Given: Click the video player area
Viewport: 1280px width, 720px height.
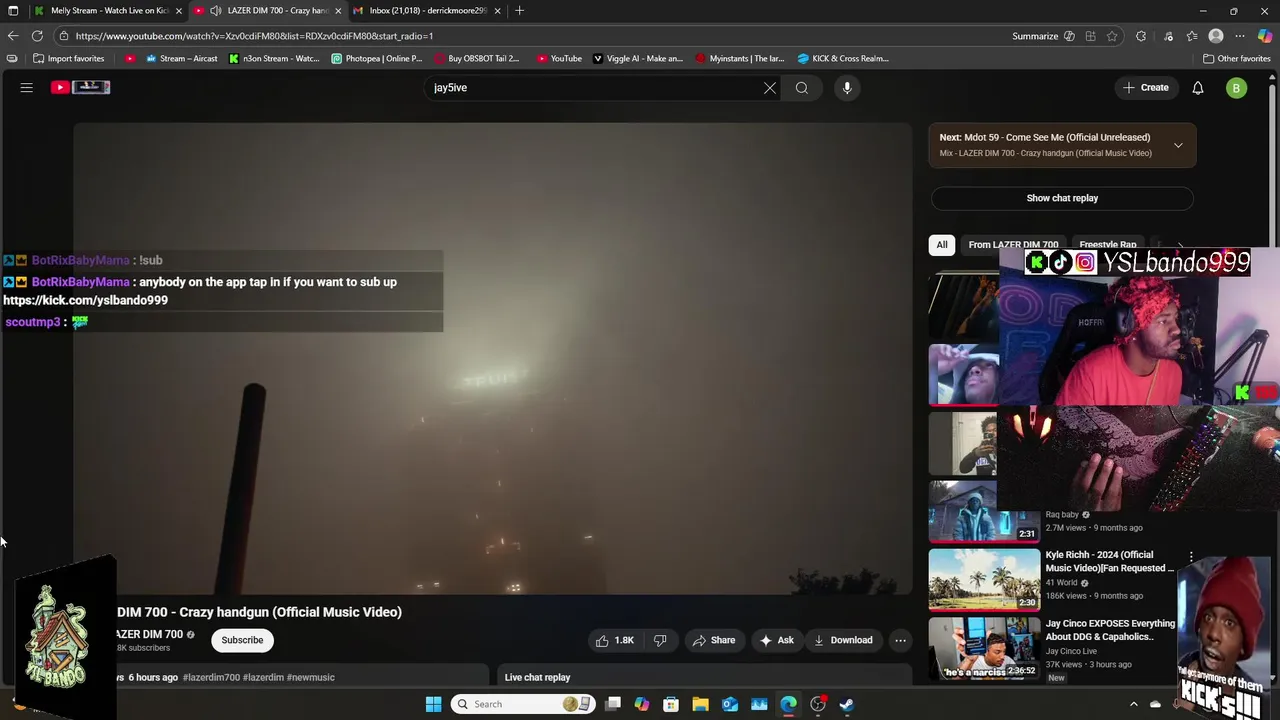Looking at the screenshot, I should [x=492, y=358].
